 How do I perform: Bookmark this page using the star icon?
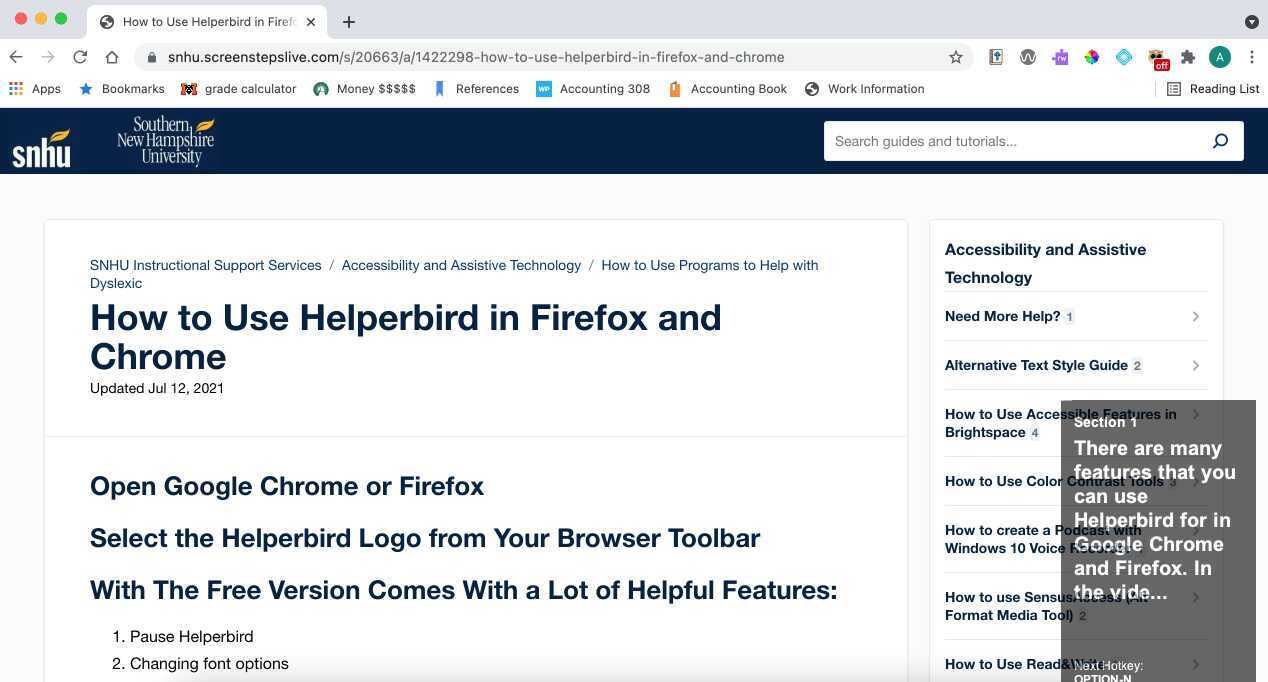click(x=956, y=57)
